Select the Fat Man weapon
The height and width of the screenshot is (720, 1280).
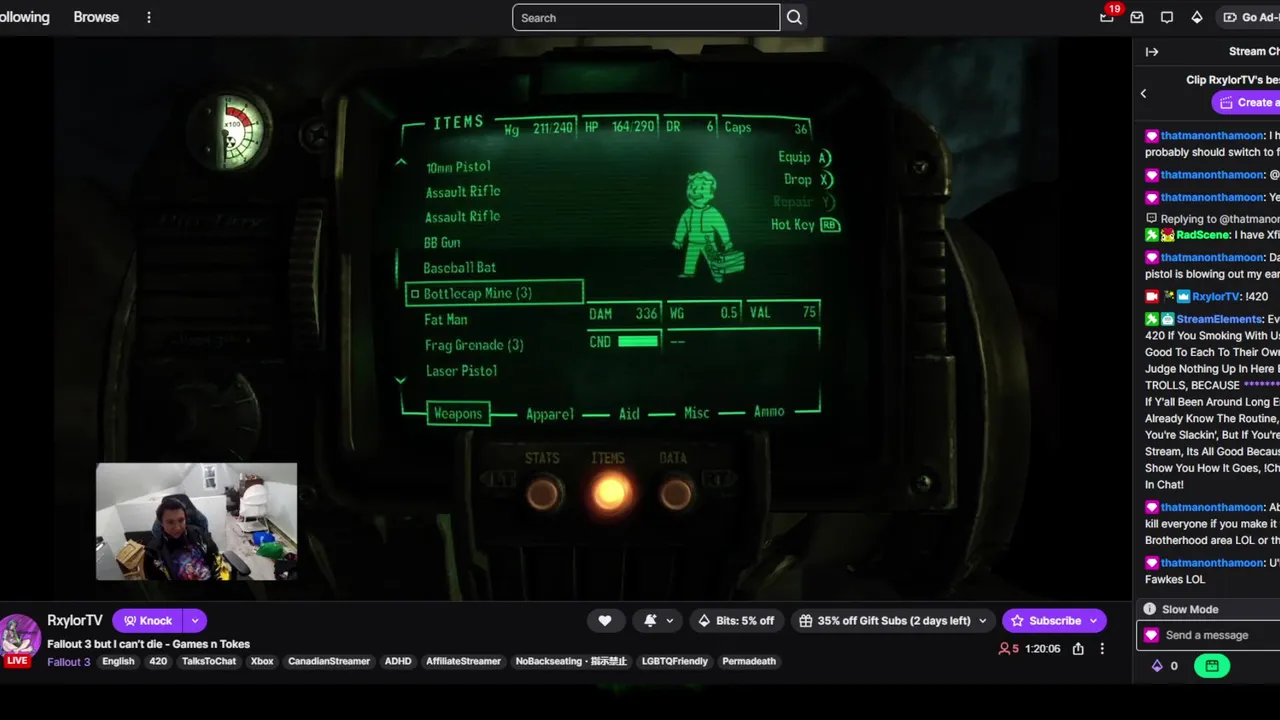pos(446,319)
